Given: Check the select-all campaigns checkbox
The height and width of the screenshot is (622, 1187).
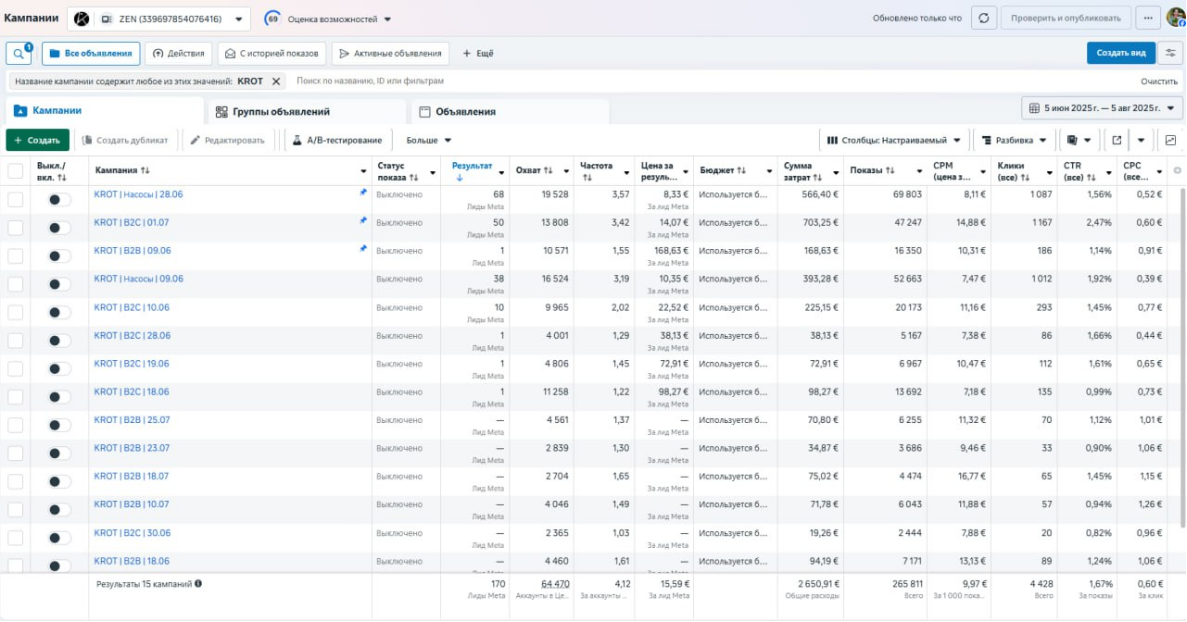Looking at the screenshot, I should click(15, 171).
